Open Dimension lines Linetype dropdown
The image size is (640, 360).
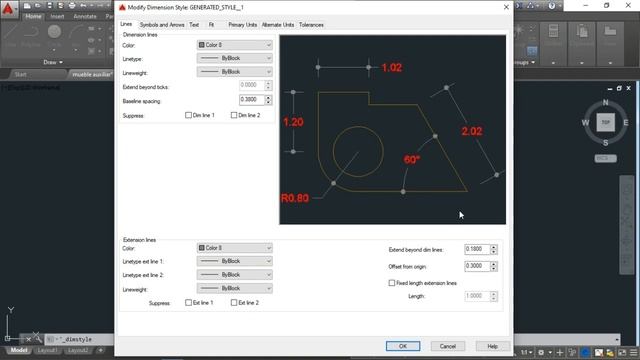tap(235, 58)
